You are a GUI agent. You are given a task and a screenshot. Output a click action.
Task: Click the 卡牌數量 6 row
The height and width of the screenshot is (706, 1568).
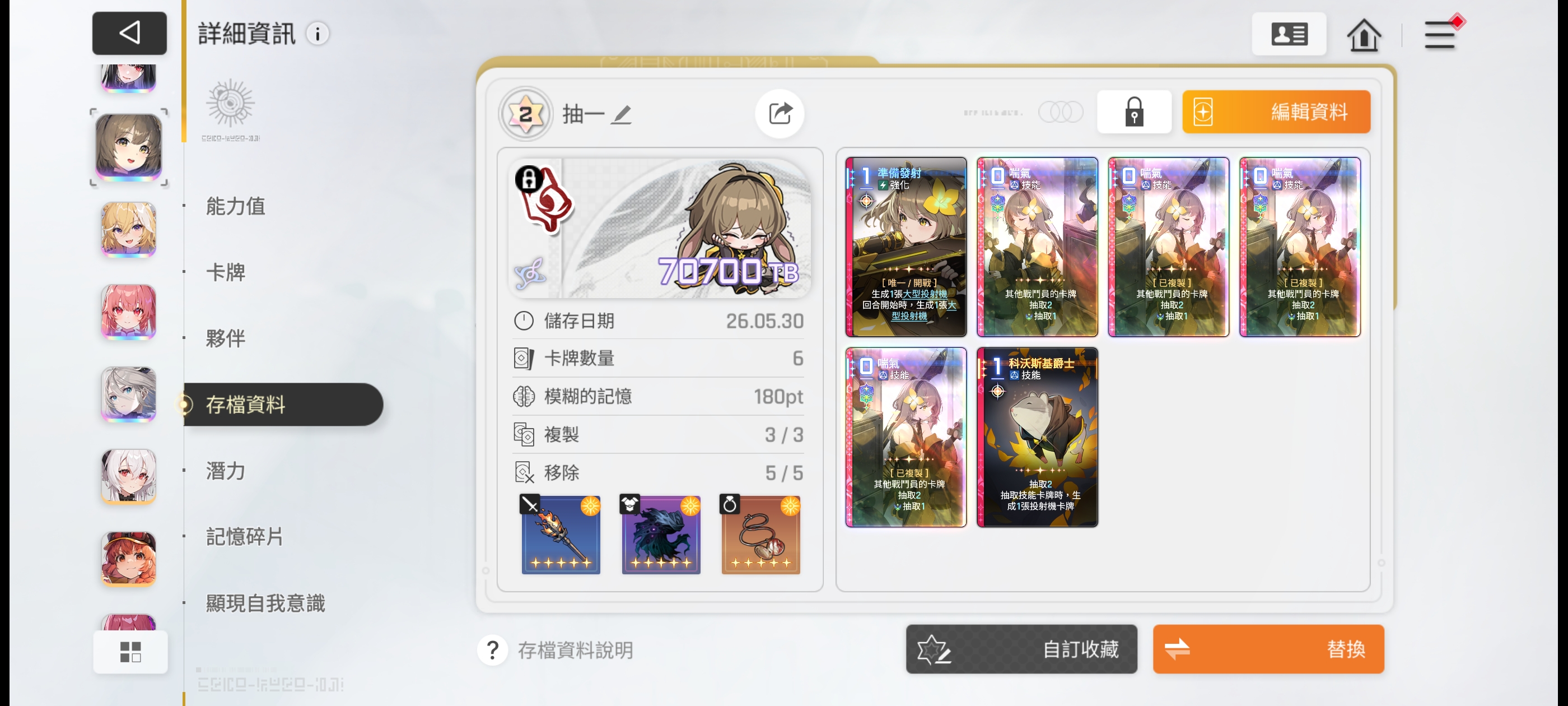click(x=659, y=358)
